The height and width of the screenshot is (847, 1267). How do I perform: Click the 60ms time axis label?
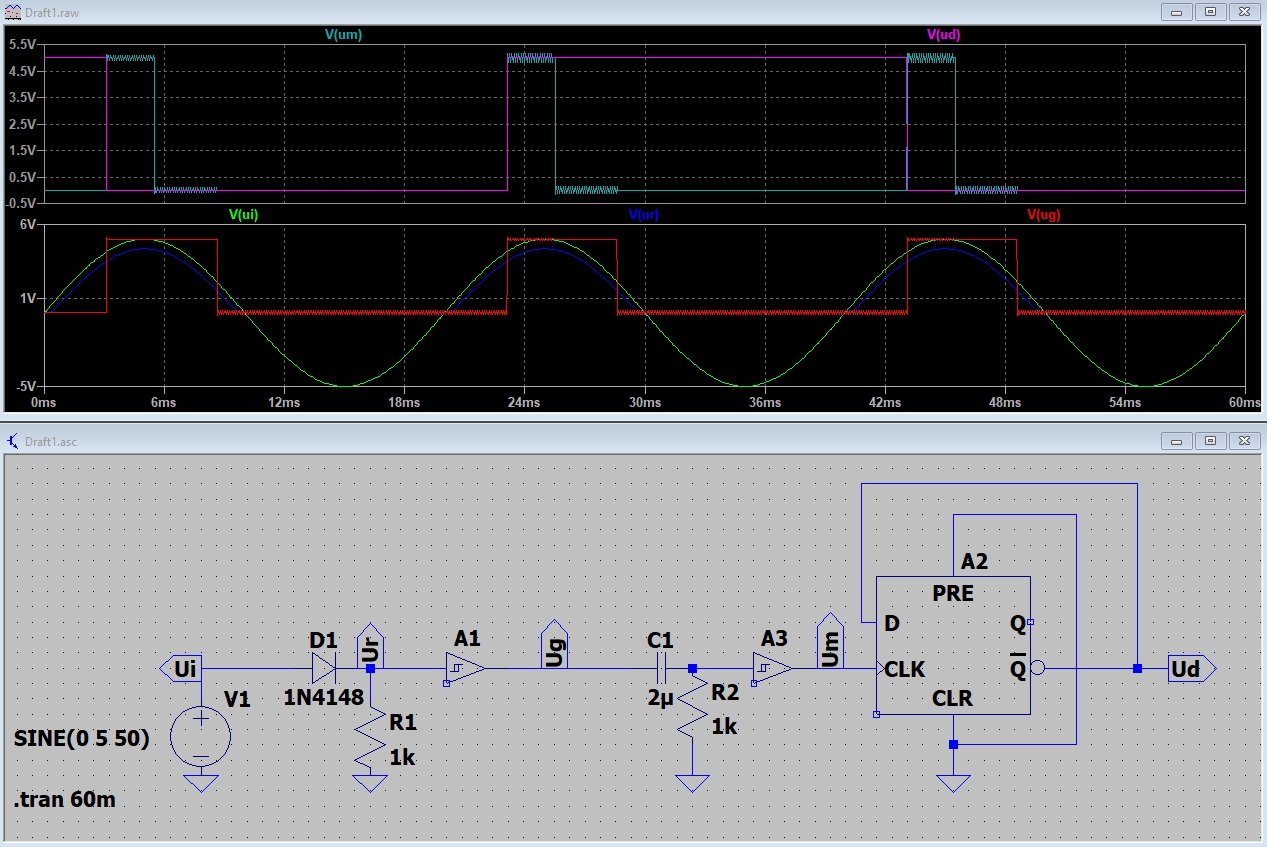coord(1243,401)
